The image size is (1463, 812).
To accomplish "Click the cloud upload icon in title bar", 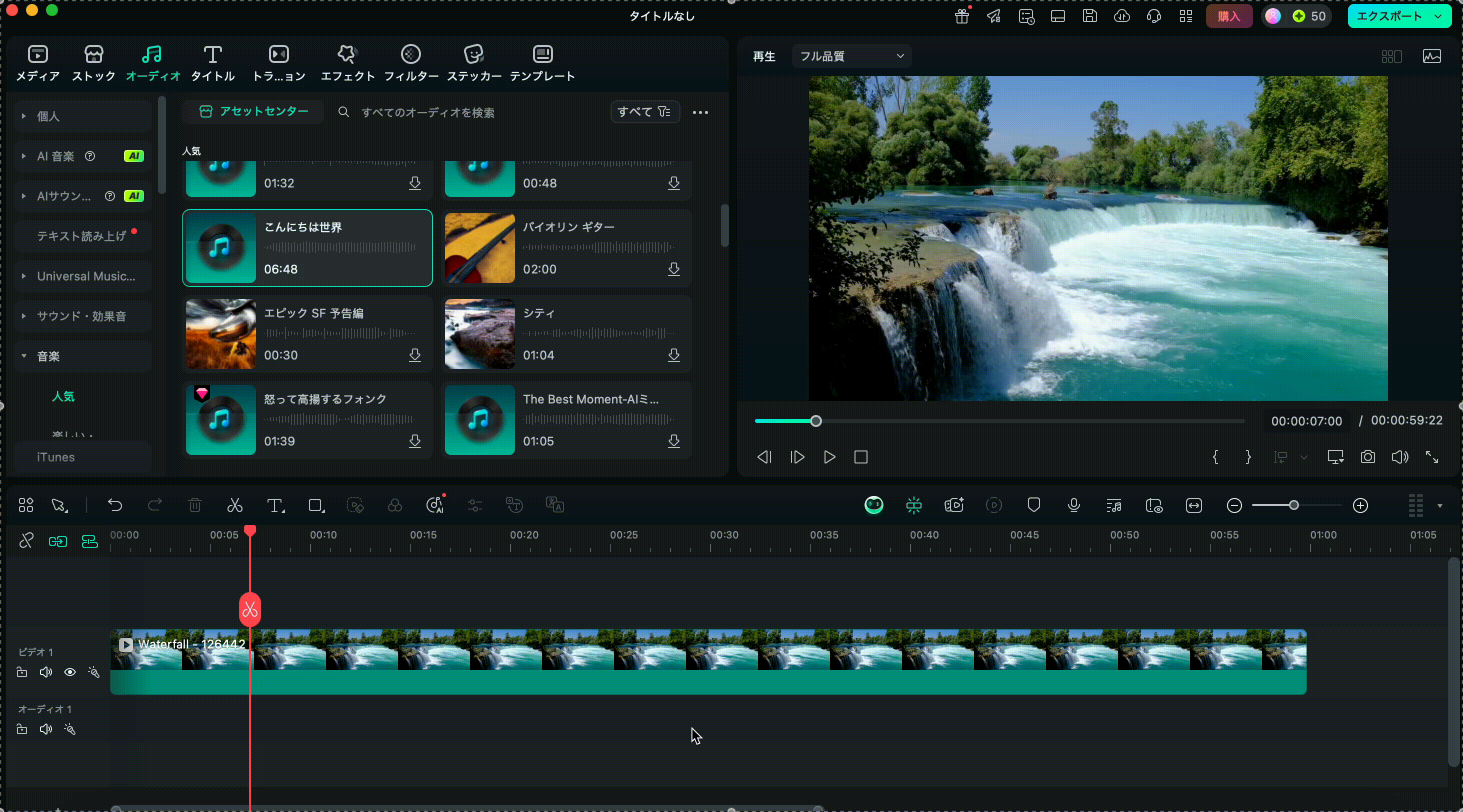I will [x=1121, y=16].
